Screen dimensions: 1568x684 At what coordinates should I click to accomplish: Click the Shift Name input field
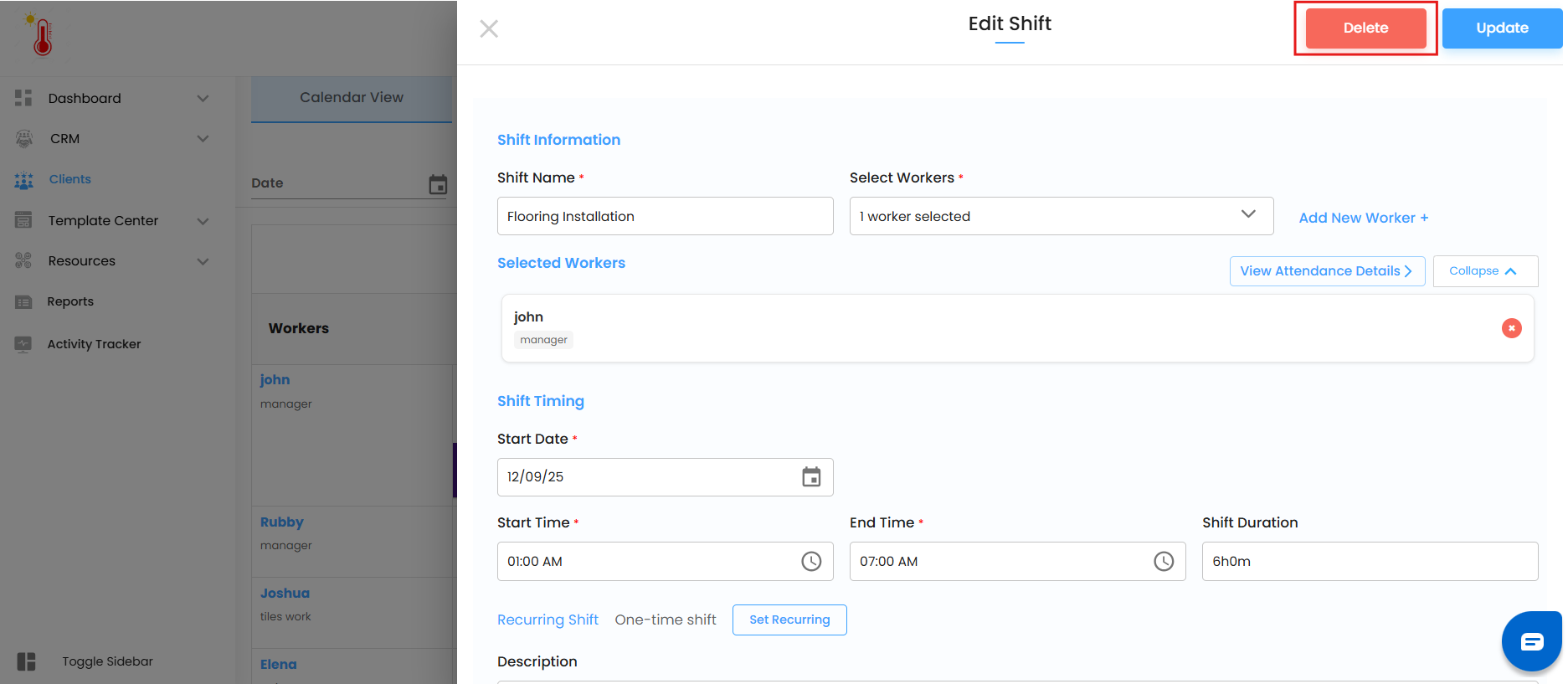click(665, 216)
